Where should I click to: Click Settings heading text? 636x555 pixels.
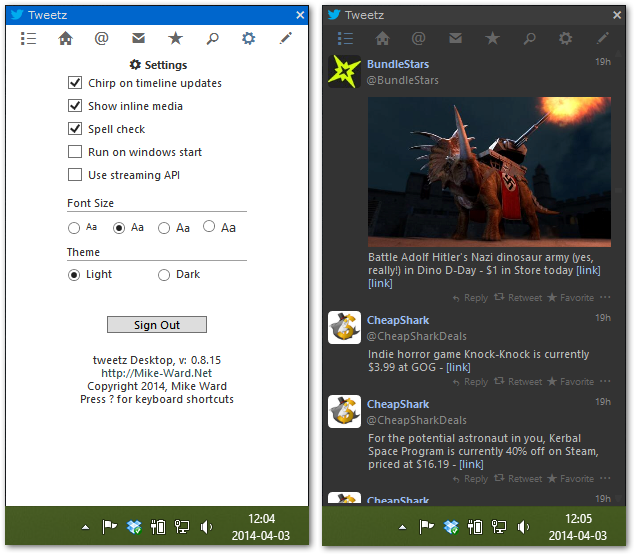[166, 65]
